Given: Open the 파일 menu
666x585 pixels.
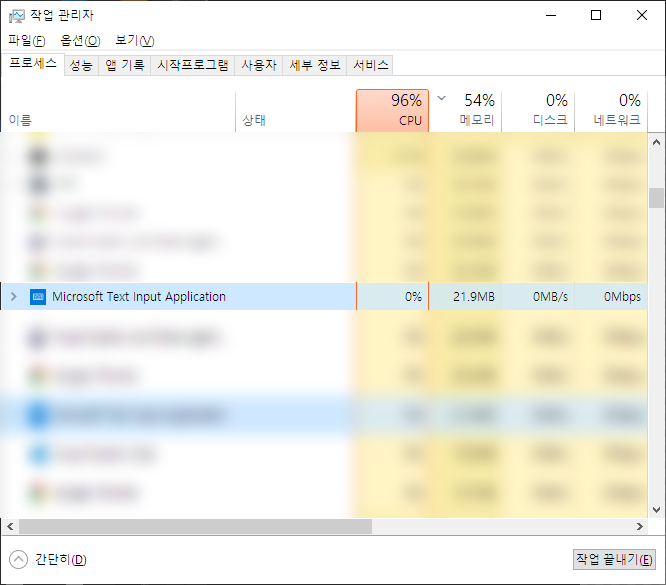Looking at the screenshot, I should pyautogui.click(x=27, y=40).
